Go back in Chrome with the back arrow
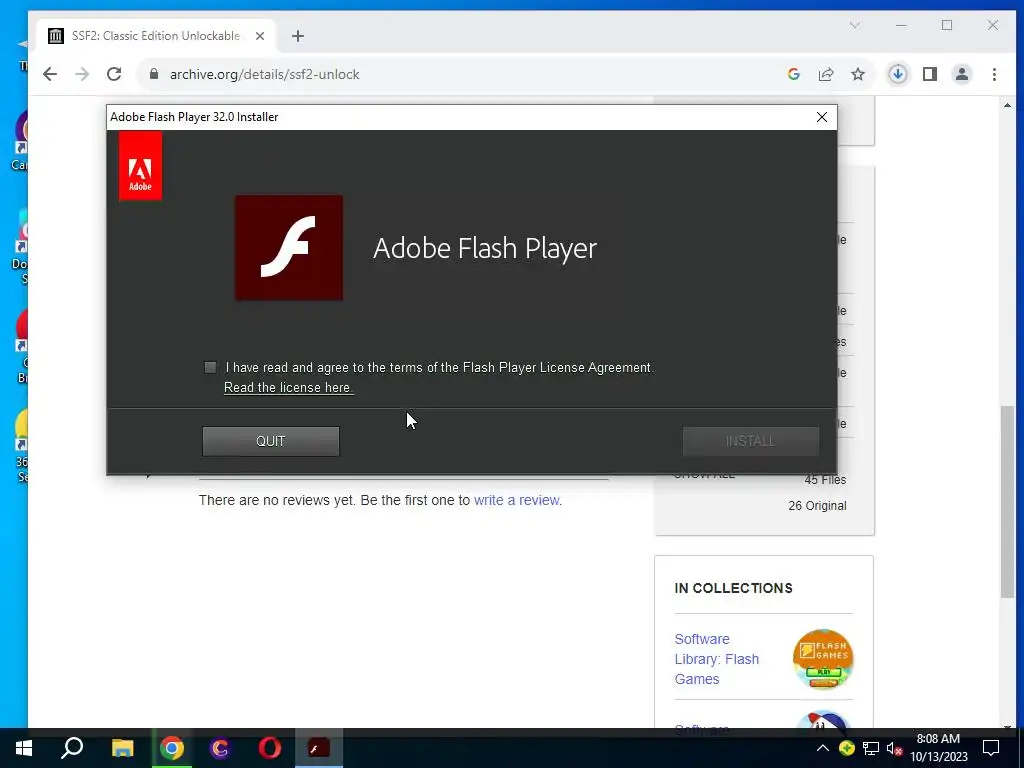 pos(50,74)
